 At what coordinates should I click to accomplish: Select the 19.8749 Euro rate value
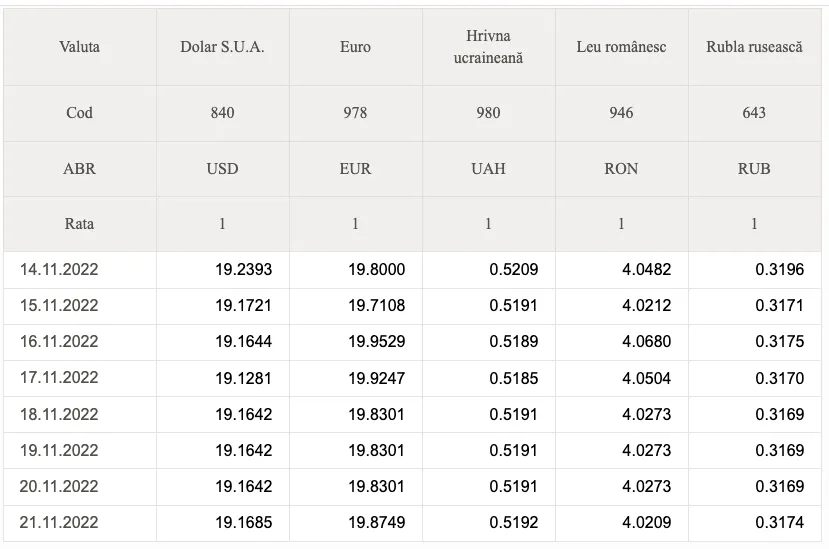pos(376,522)
